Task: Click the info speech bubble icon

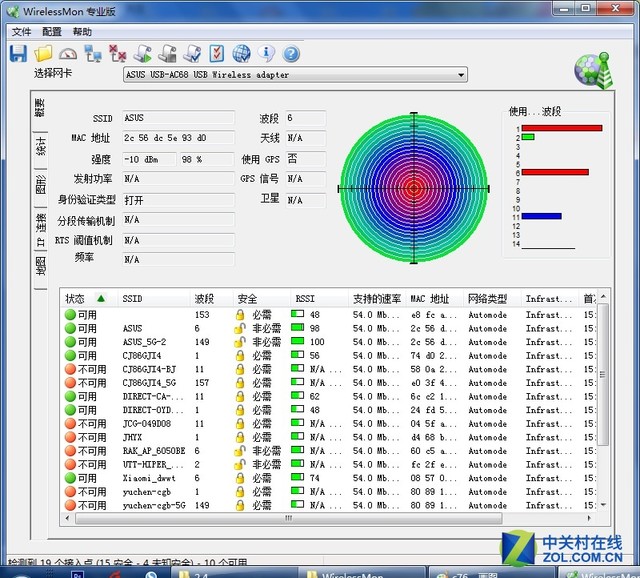Action: (267, 53)
